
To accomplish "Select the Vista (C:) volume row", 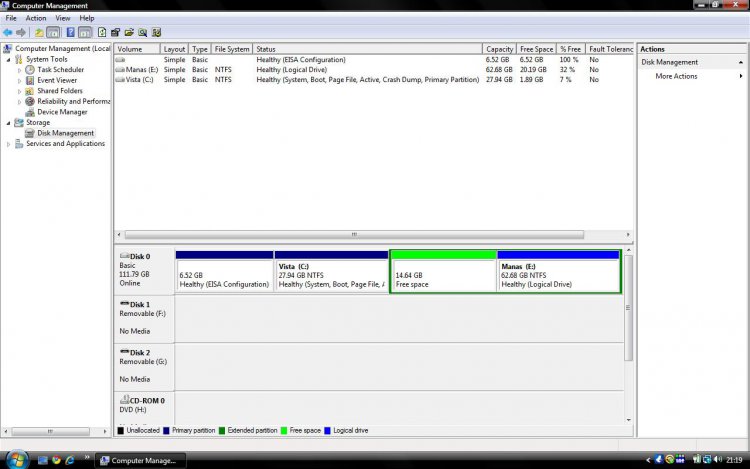I will [374, 80].
